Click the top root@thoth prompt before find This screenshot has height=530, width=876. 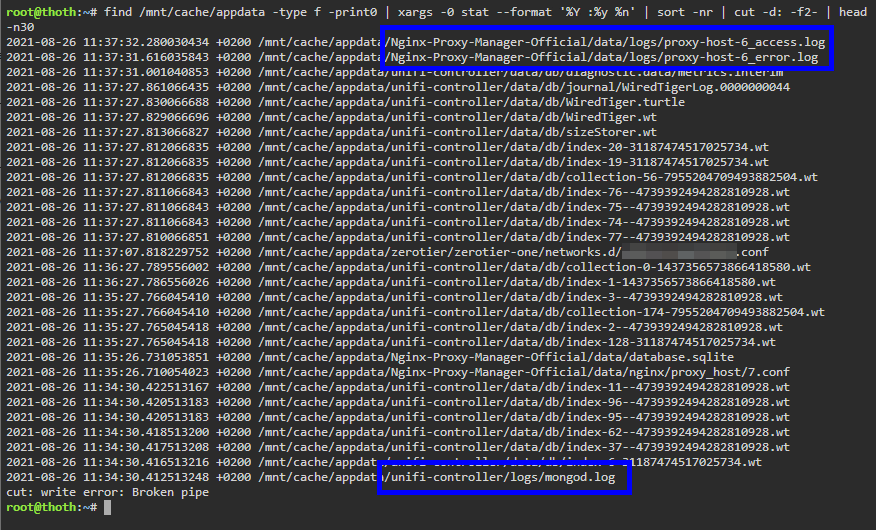point(51,12)
